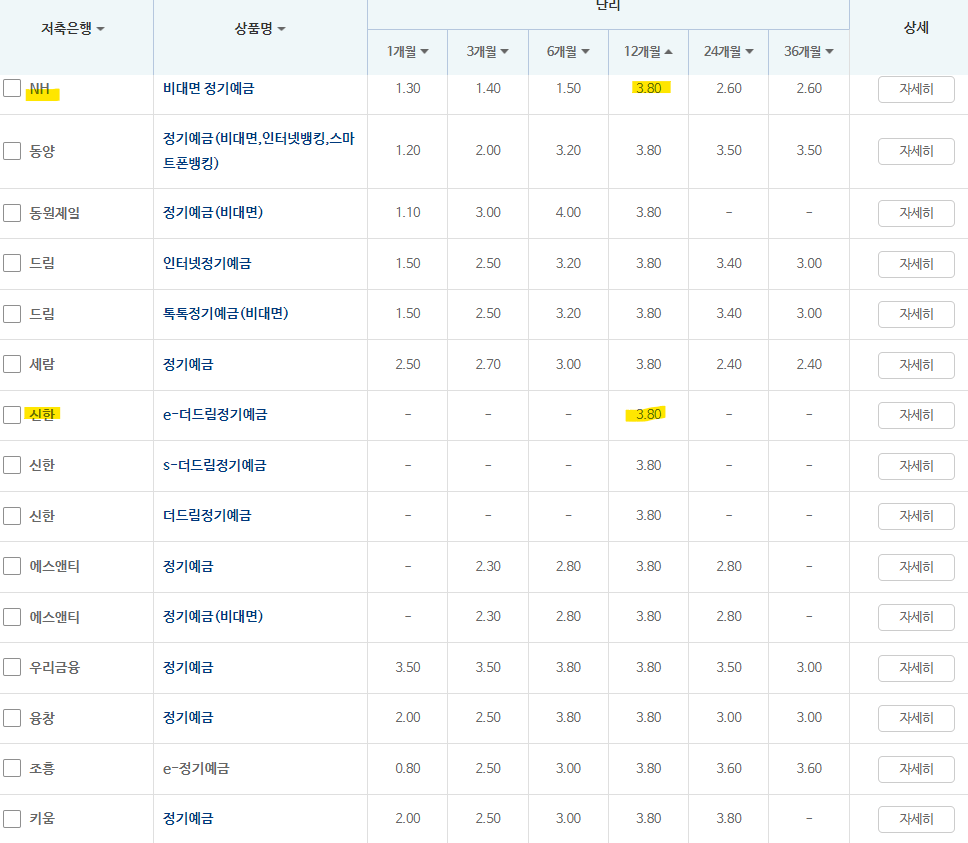Click the 동원제일 bank name
The height and width of the screenshot is (843, 968).
[x=54, y=213]
